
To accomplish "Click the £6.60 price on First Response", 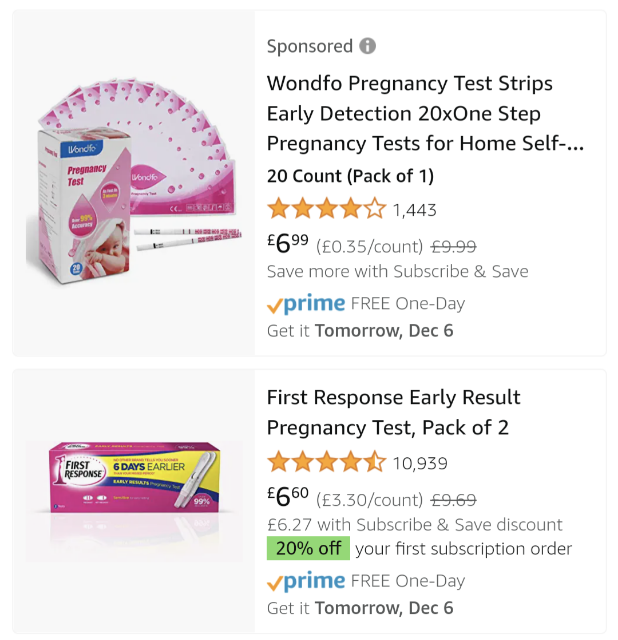I will coord(288,496).
